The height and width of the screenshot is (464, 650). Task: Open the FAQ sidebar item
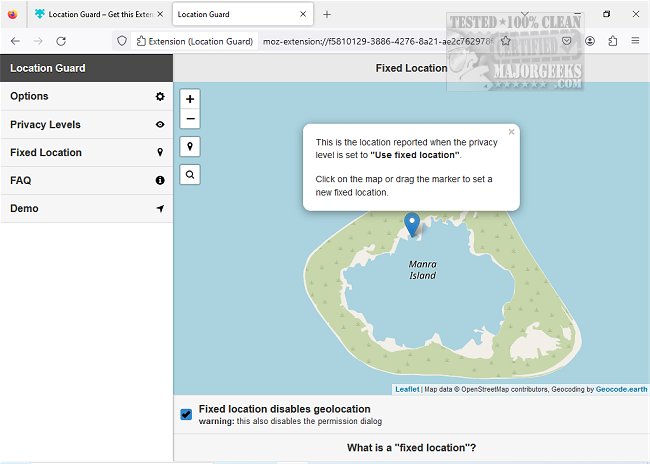point(86,181)
